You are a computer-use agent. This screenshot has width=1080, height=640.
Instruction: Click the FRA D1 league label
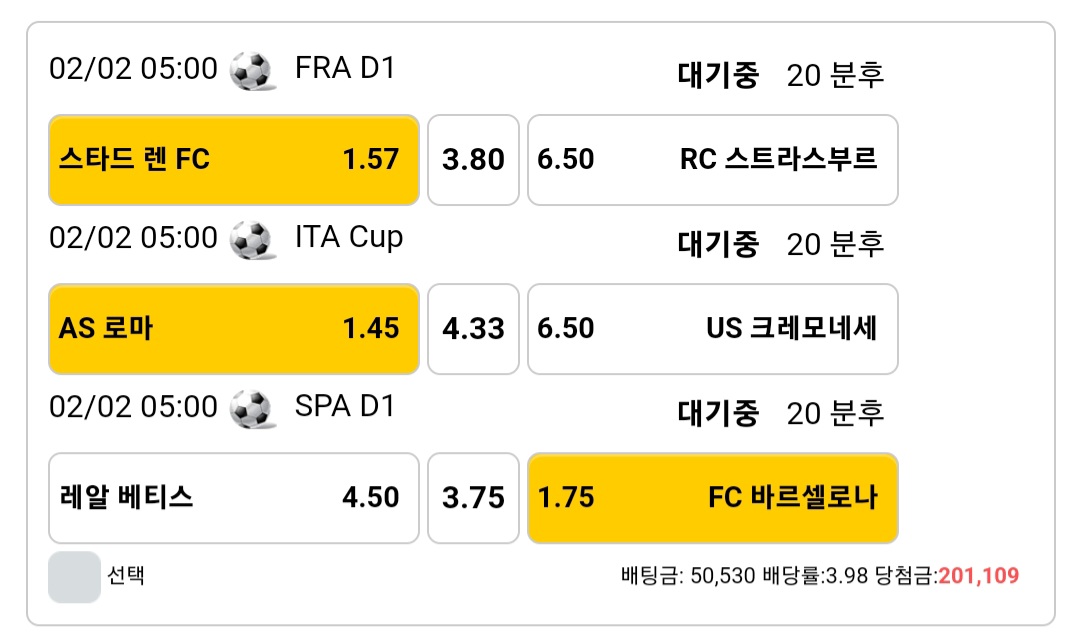coord(345,68)
